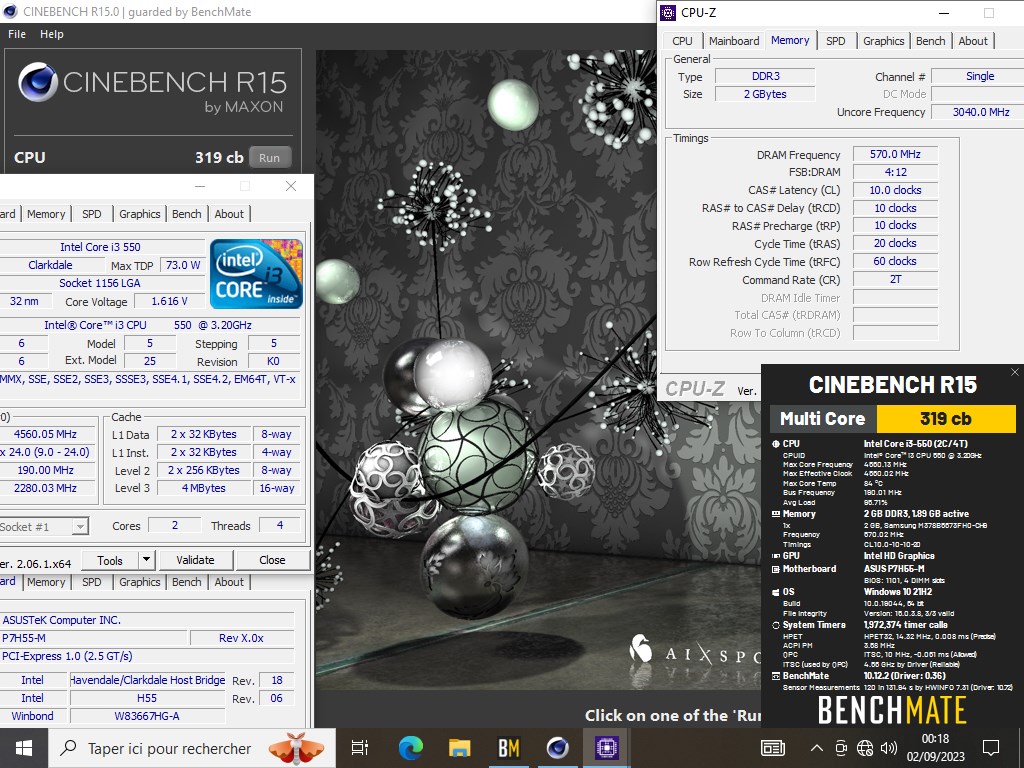Open the clock and date flyout
Image resolution: width=1024 pixels, height=768 pixels.
click(935, 748)
